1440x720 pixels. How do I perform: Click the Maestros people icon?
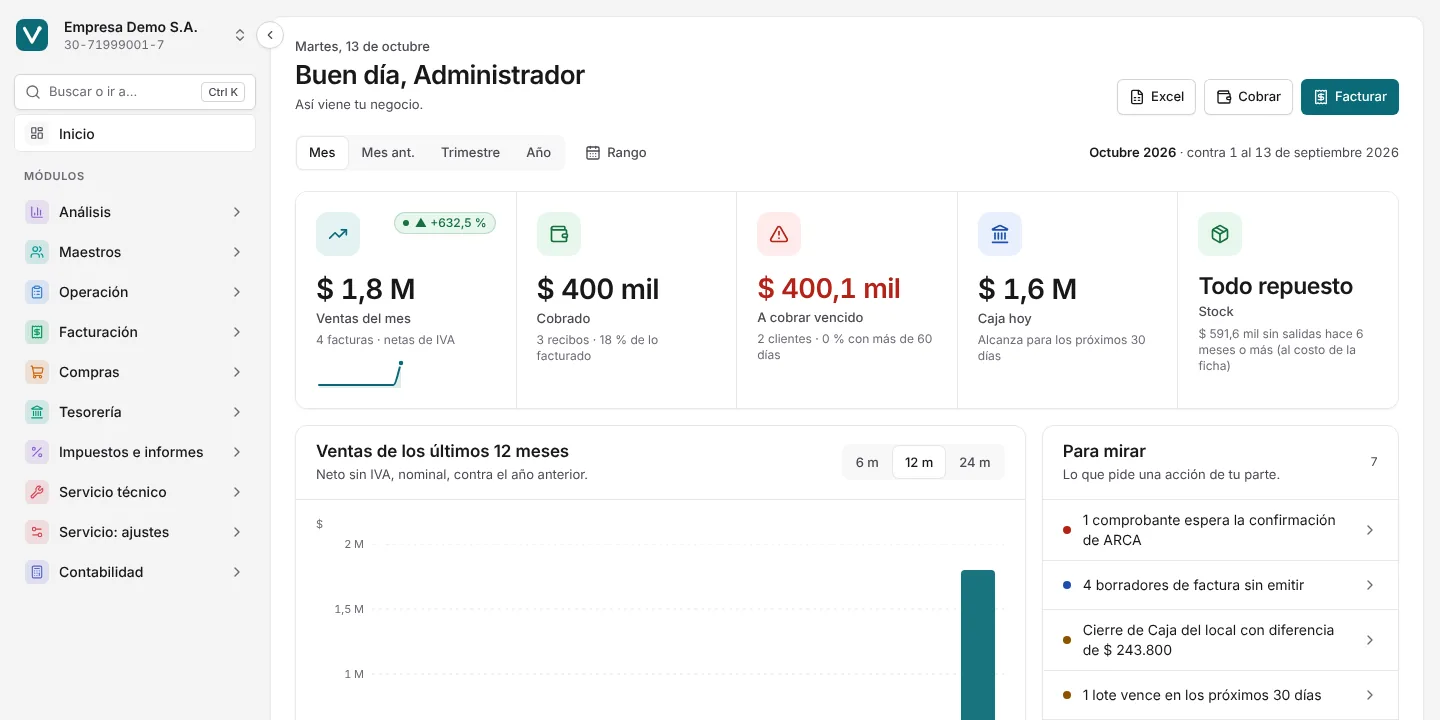tap(37, 252)
